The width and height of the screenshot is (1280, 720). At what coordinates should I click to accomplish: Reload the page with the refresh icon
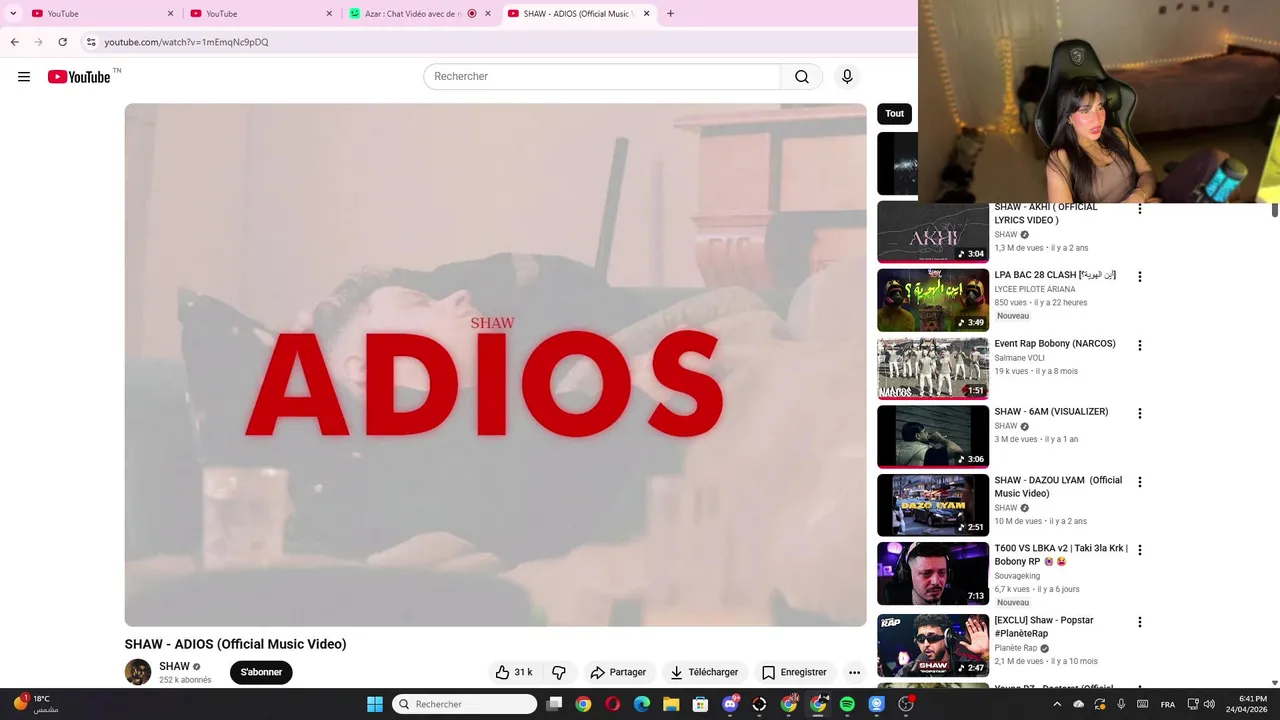point(62,42)
